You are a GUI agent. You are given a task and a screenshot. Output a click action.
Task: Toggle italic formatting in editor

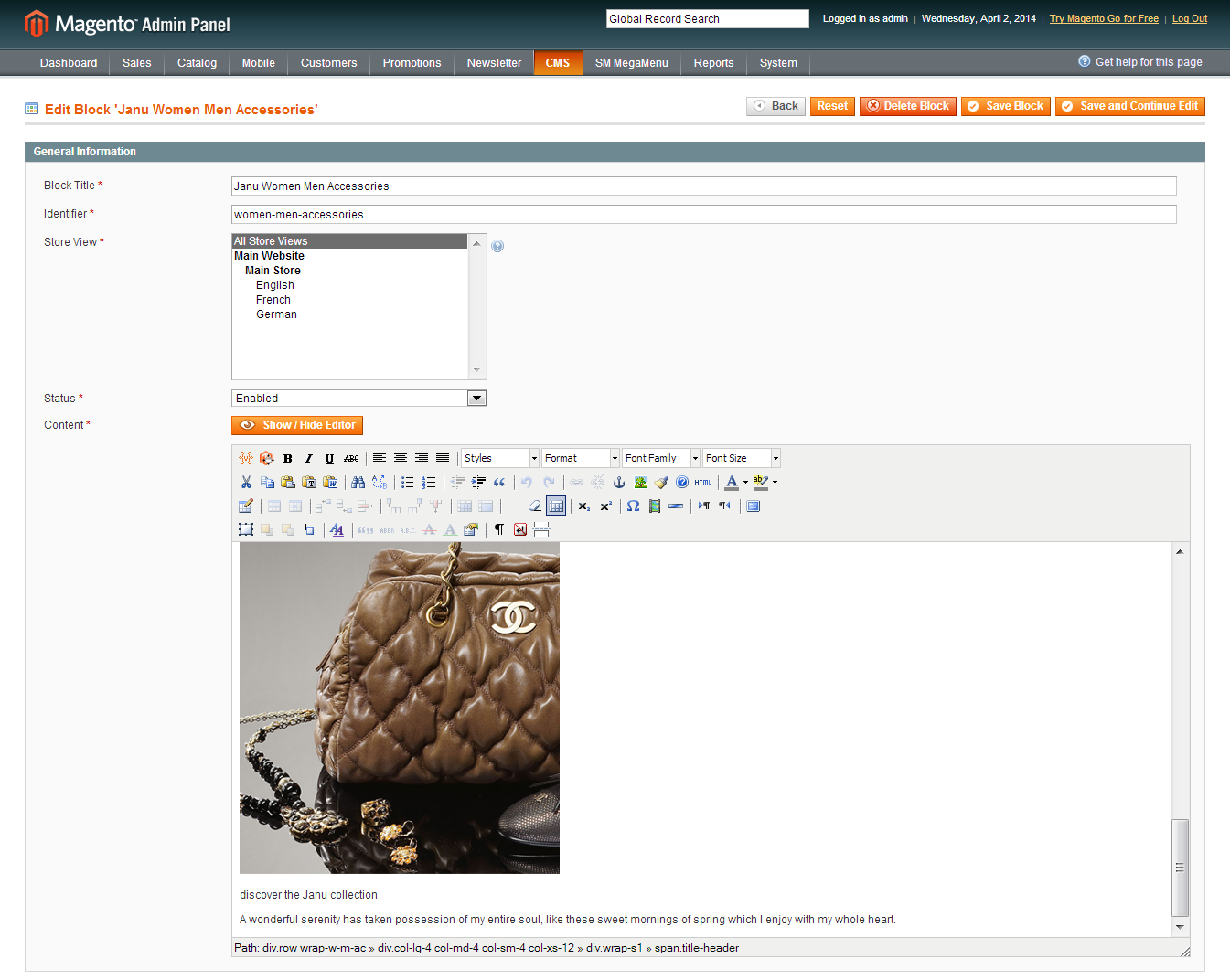click(308, 458)
